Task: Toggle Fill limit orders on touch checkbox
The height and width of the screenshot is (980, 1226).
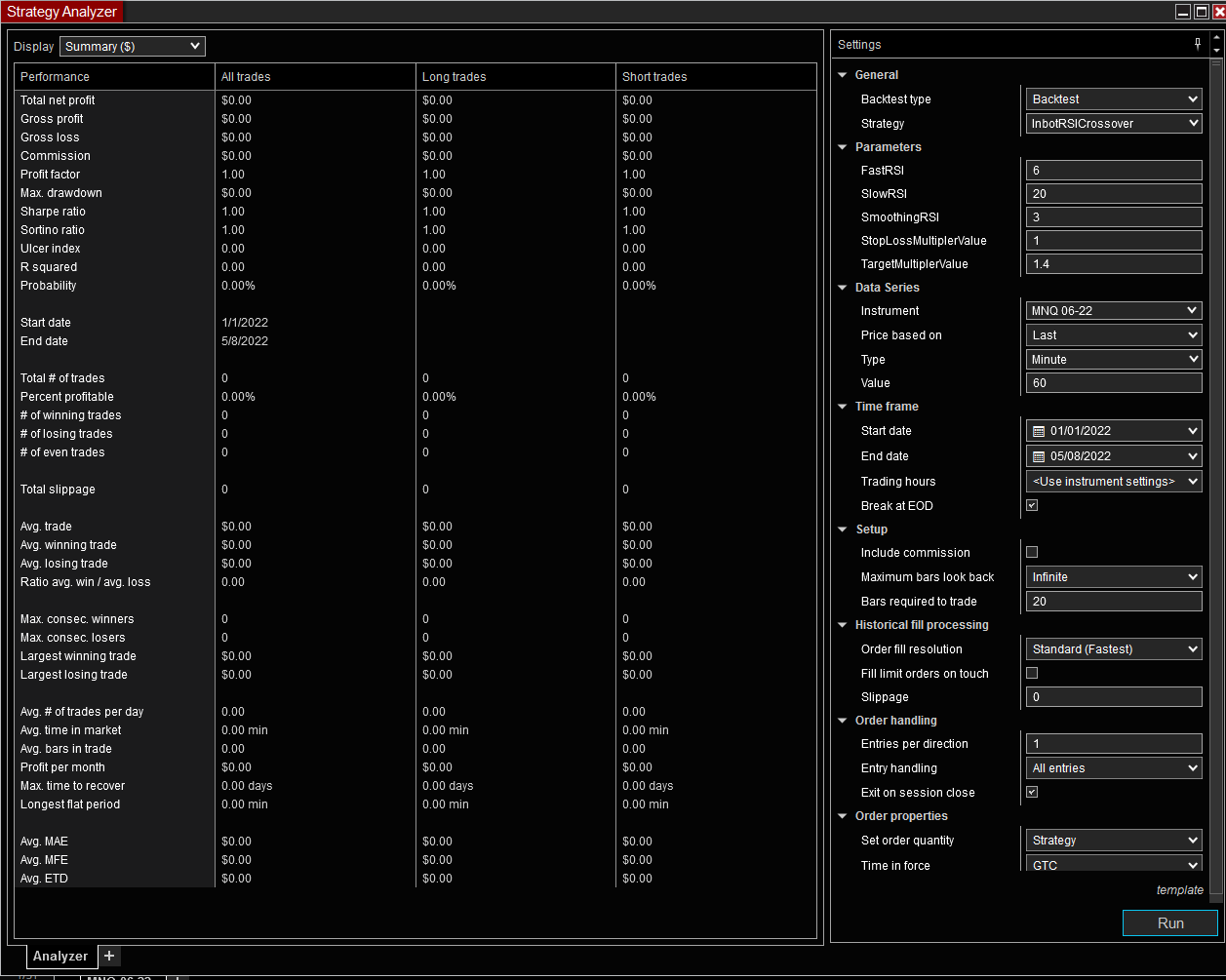Action: pyautogui.click(x=1032, y=673)
